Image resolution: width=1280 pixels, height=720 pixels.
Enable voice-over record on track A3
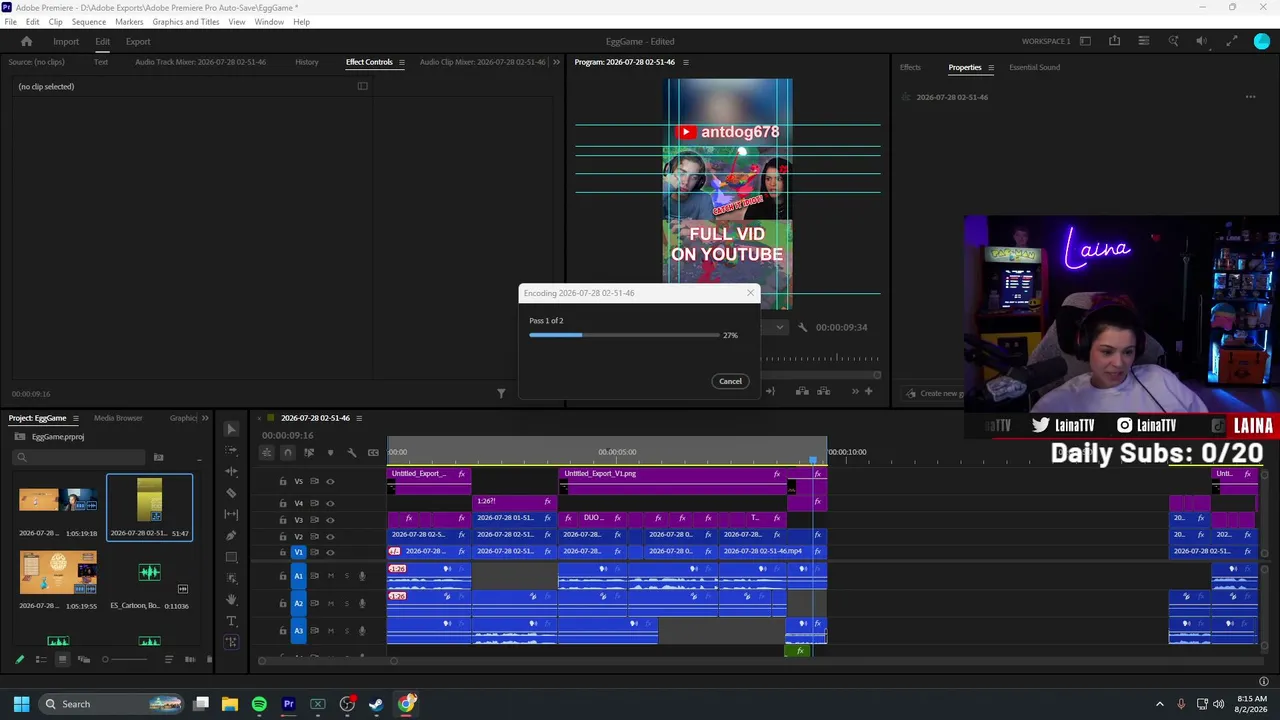[x=362, y=631]
